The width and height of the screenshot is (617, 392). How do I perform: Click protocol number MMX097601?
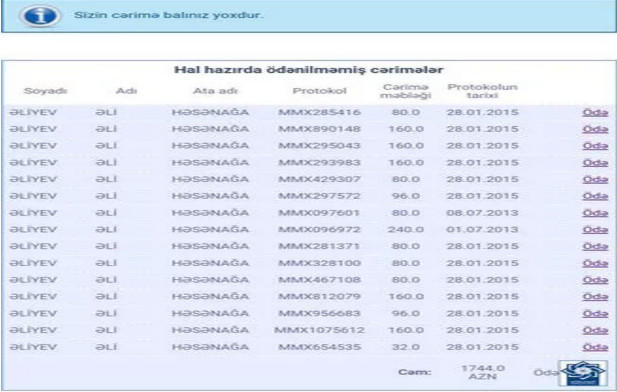pyautogui.click(x=319, y=213)
